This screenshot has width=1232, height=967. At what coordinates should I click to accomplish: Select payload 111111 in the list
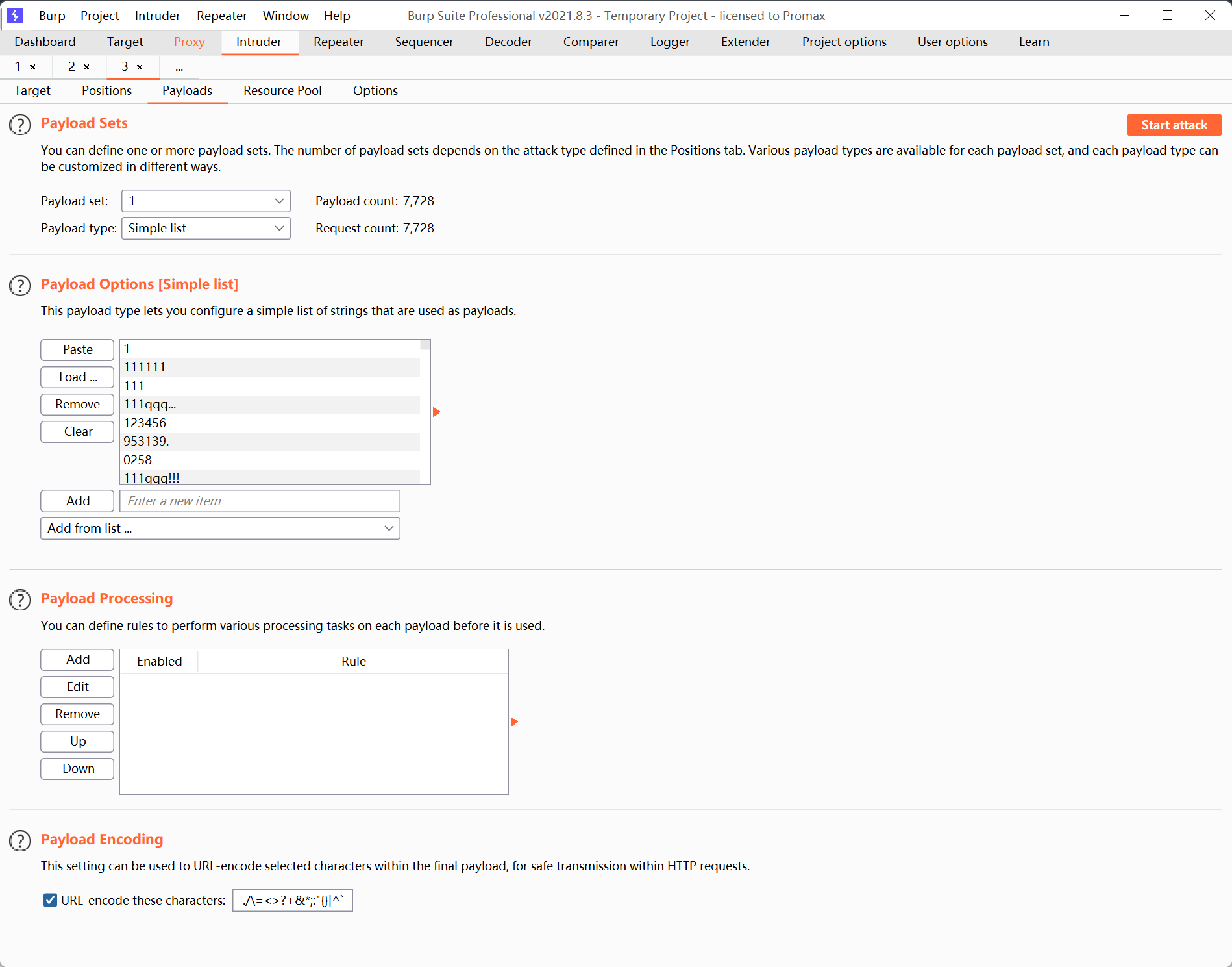coord(270,367)
